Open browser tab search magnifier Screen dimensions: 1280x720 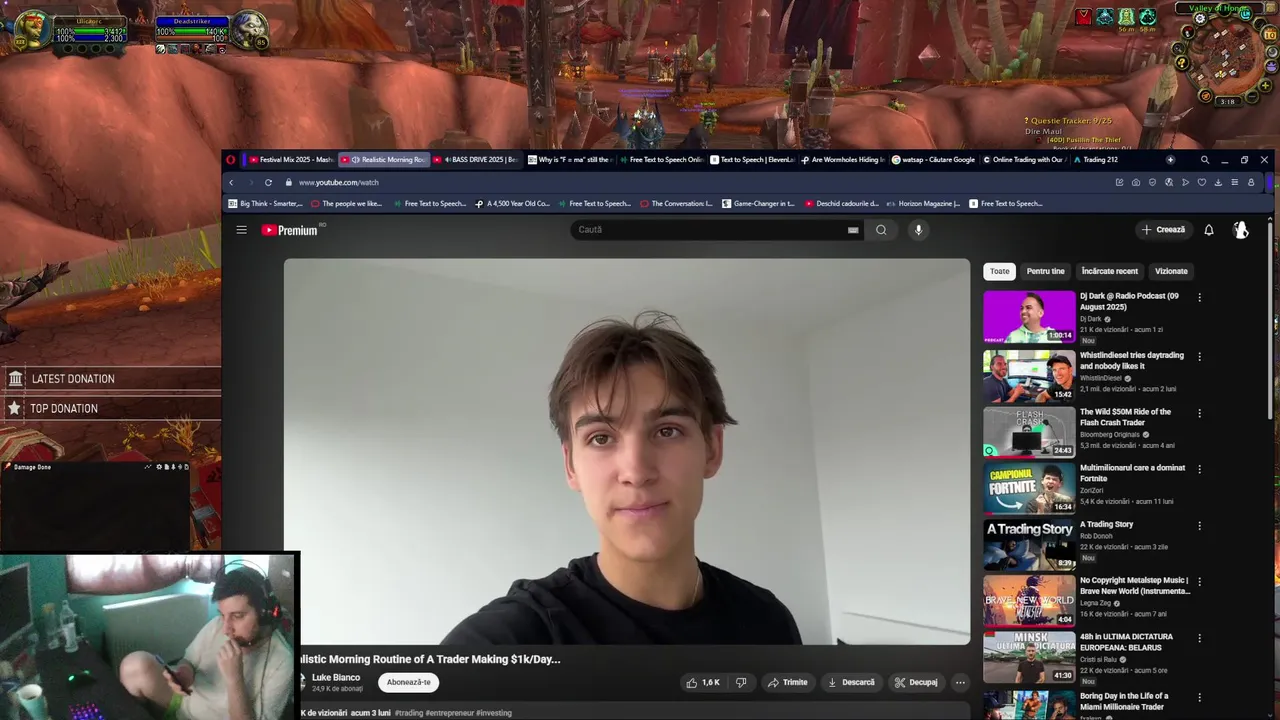coord(1205,160)
